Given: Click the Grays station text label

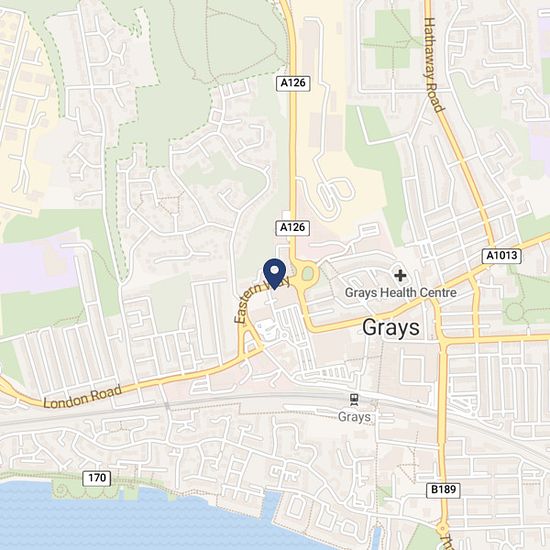Looking at the screenshot, I should 354,417.
